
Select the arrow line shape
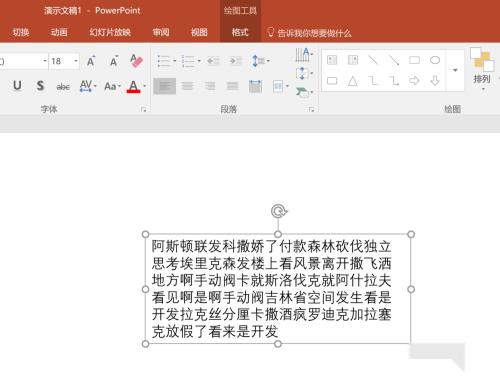click(x=394, y=60)
